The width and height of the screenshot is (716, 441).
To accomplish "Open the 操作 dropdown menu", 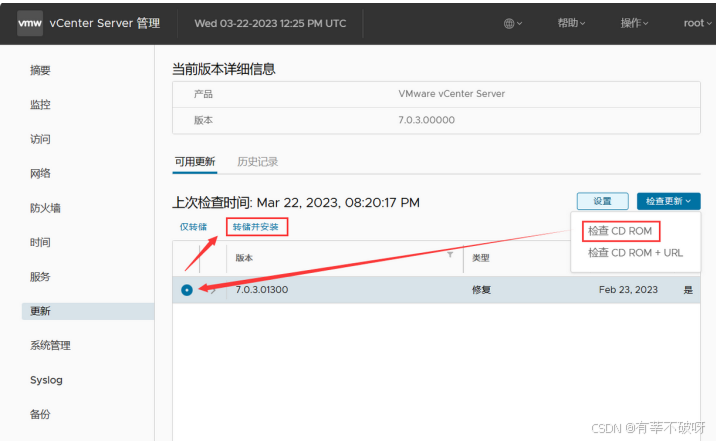I will [634, 23].
